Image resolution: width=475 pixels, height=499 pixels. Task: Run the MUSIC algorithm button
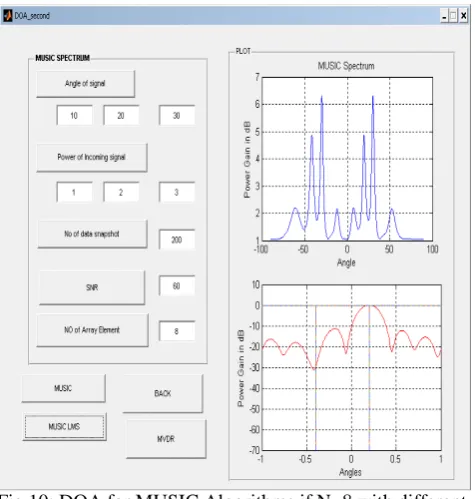point(64,388)
